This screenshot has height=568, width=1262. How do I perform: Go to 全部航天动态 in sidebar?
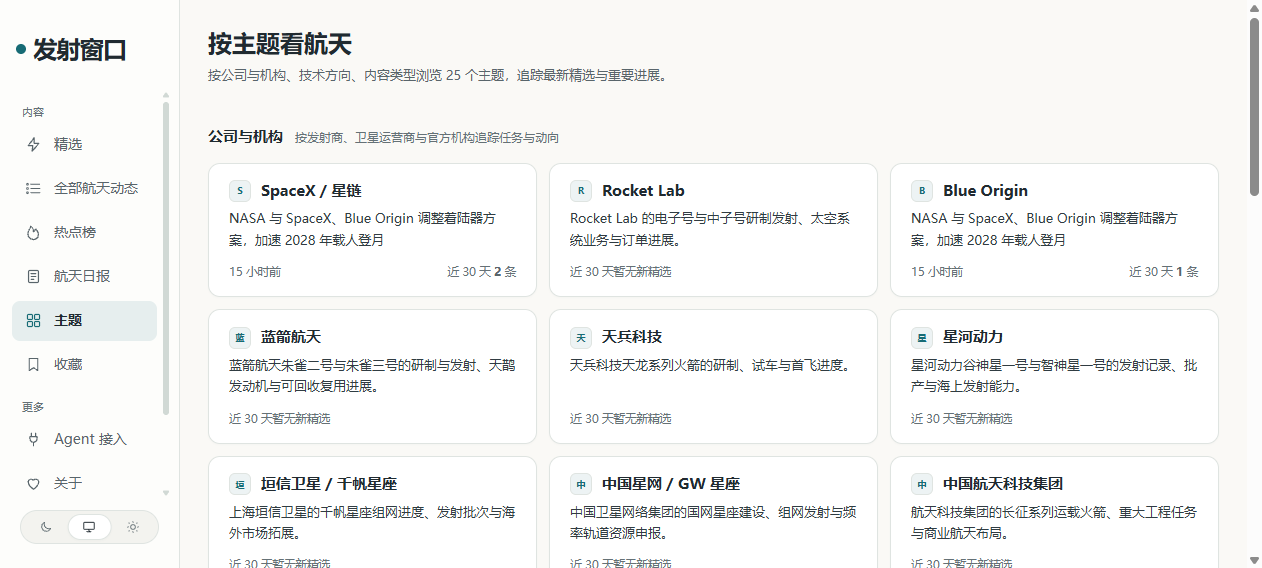(x=84, y=188)
